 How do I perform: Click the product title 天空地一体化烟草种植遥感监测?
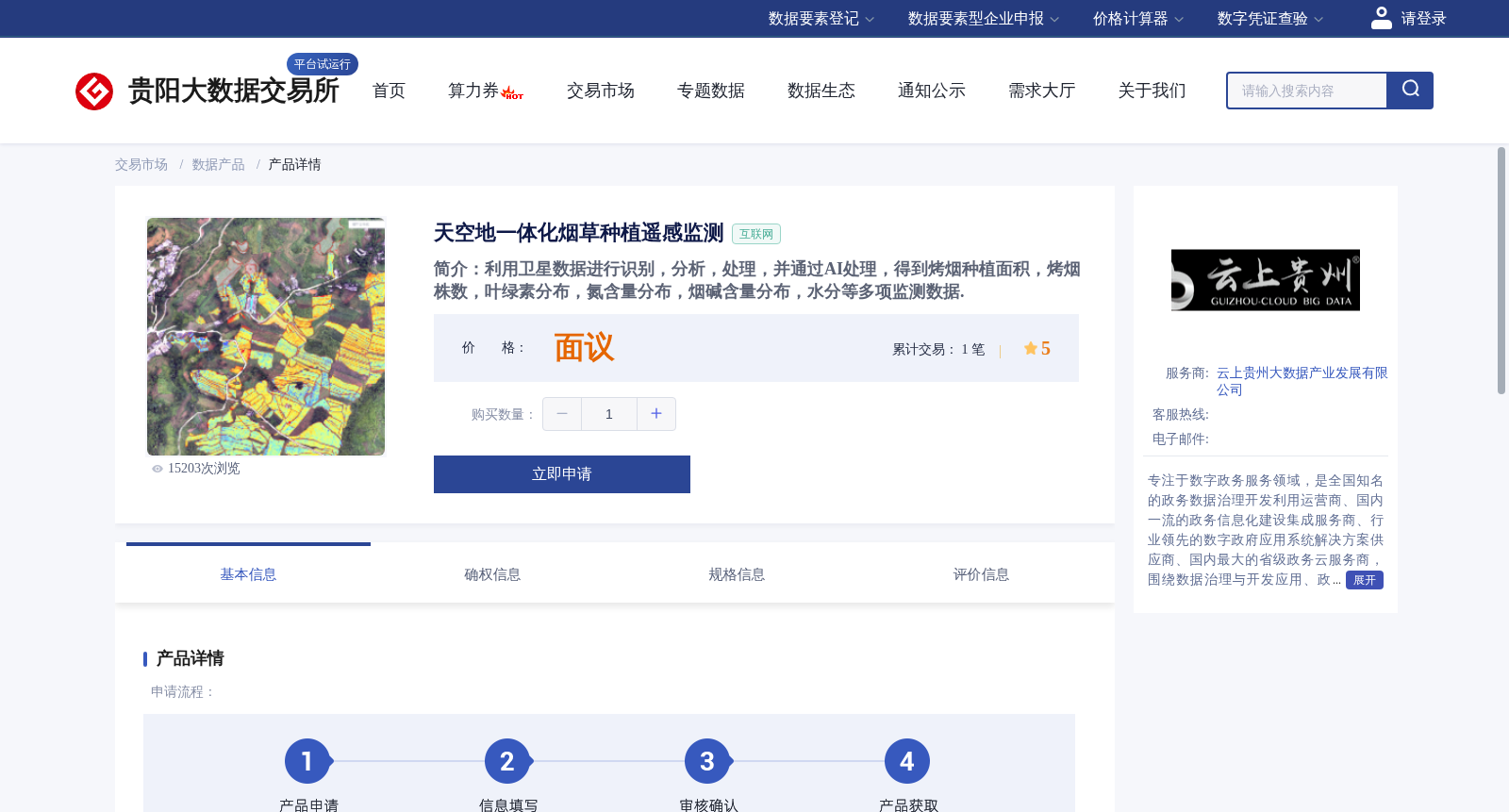pos(578,233)
